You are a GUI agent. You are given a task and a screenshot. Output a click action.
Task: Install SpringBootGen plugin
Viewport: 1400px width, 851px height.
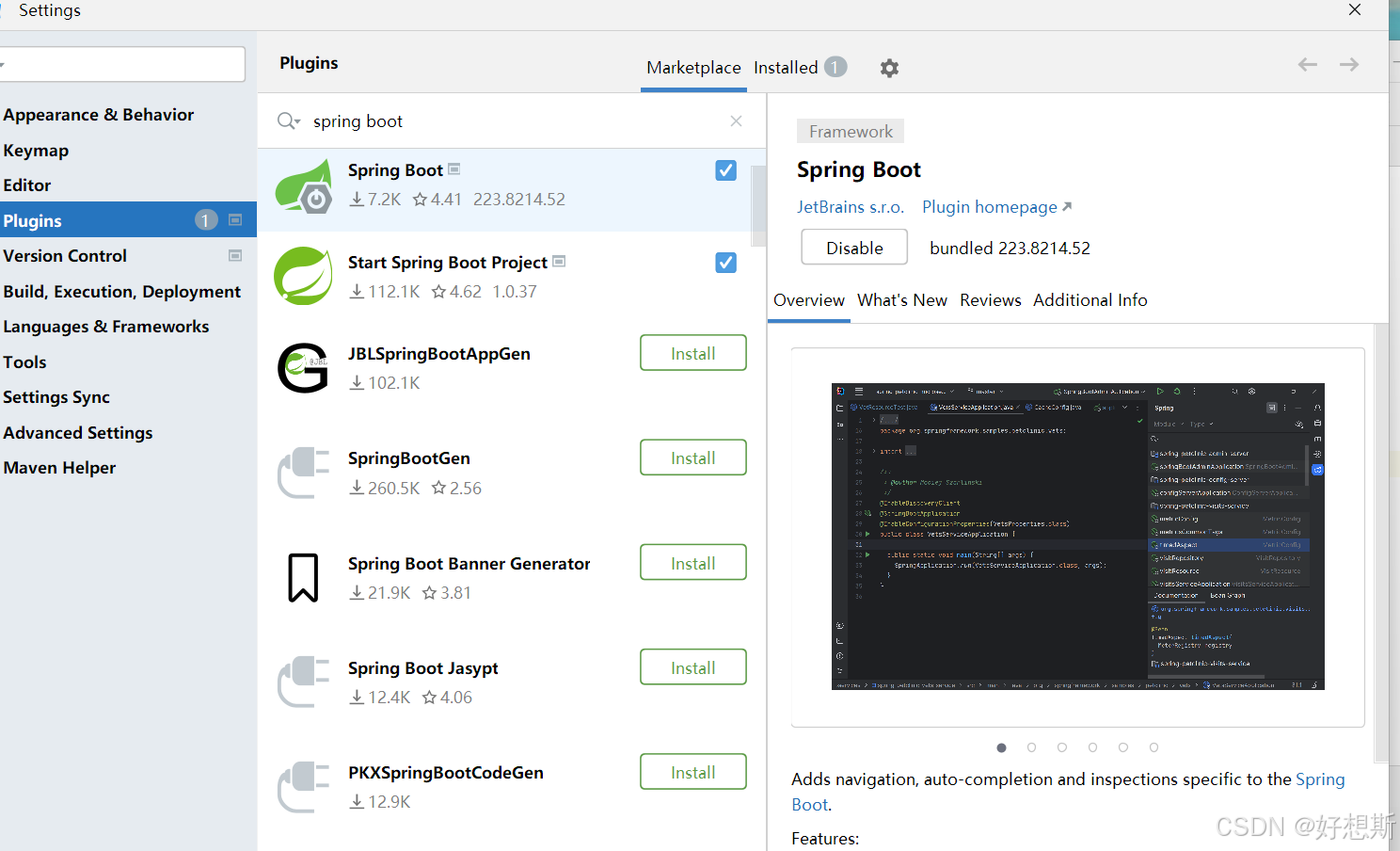pos(693,458)
